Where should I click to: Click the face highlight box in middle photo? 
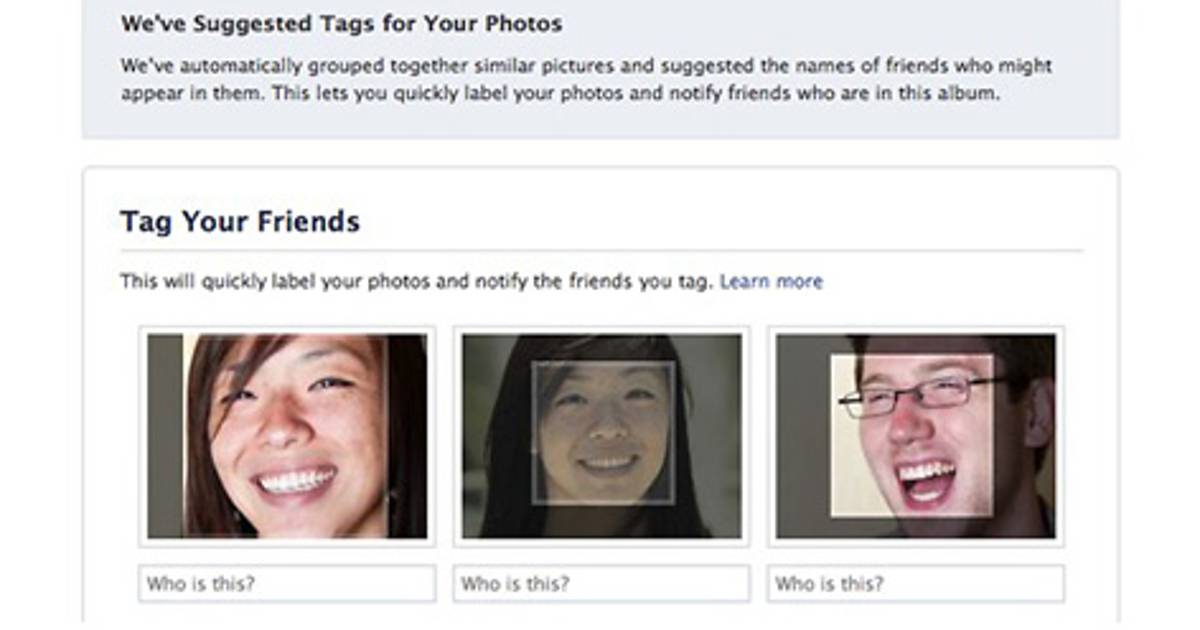(x=603, y=432)
